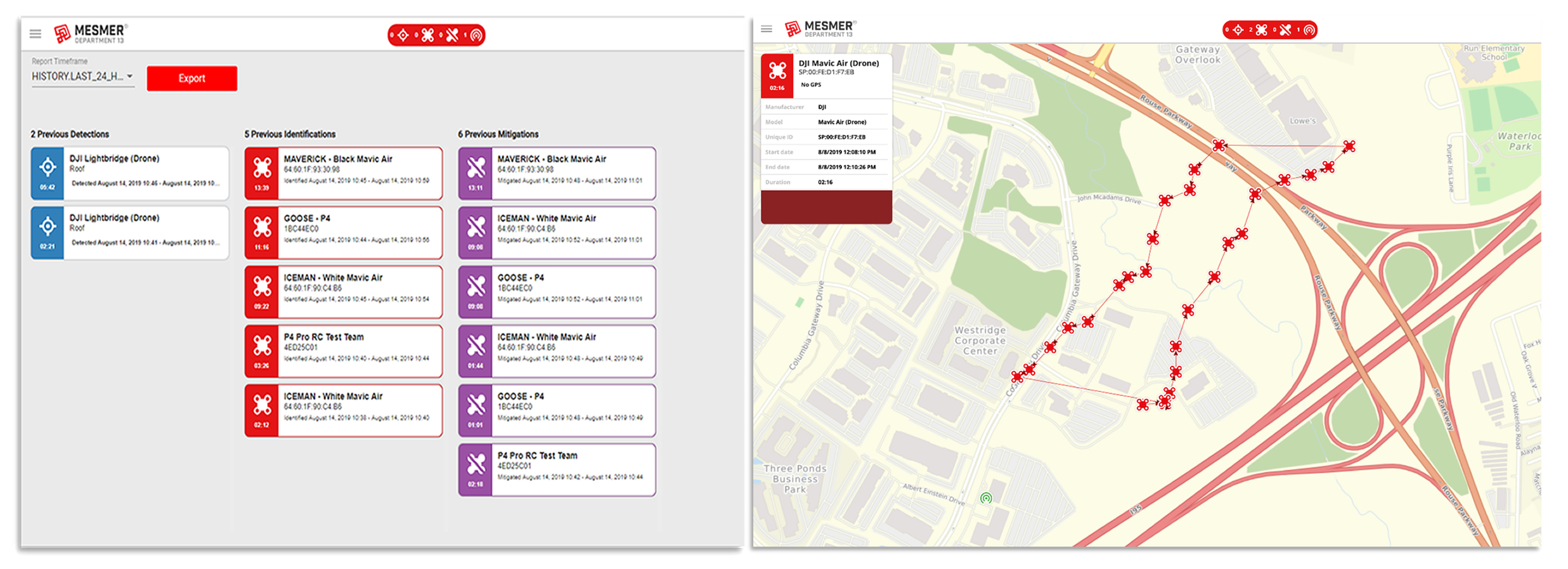Viewport: 1568px width, 569px height.
Task: Open the GOOSE - P4 identification card
Action: (344, 233)
